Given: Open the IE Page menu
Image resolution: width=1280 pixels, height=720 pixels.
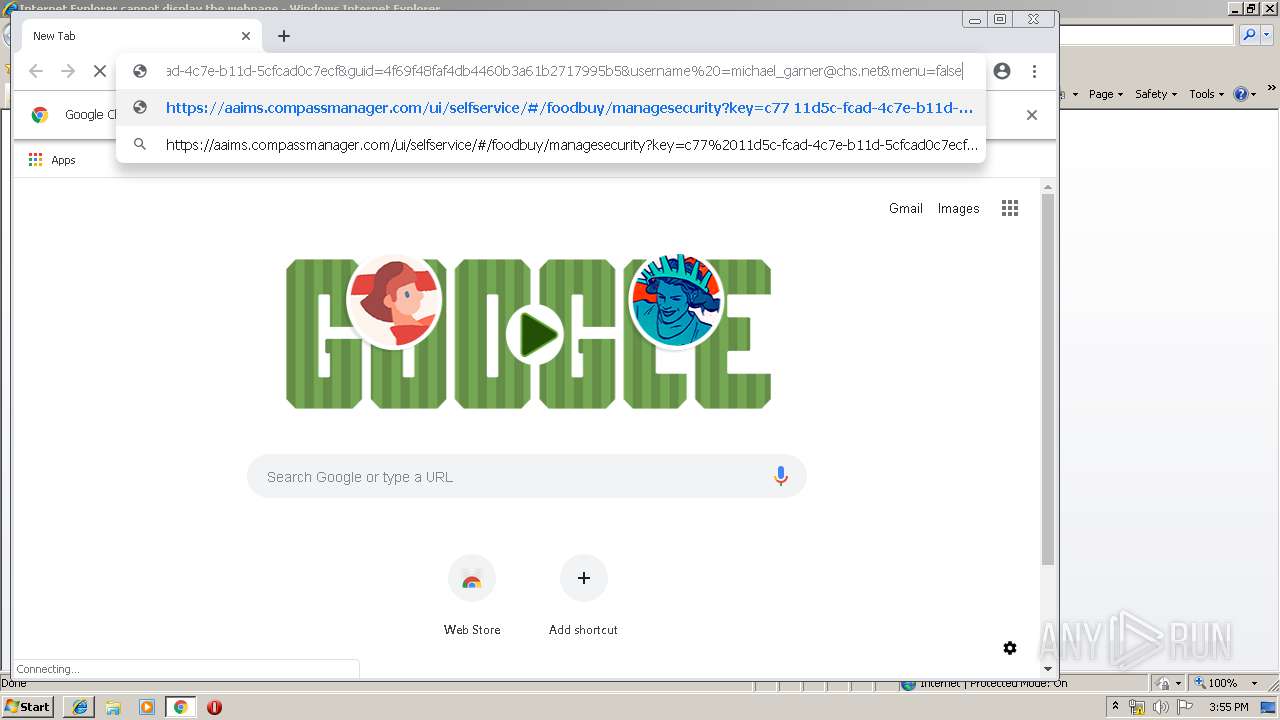Looking at the screenshot, I should point(1105,94).
